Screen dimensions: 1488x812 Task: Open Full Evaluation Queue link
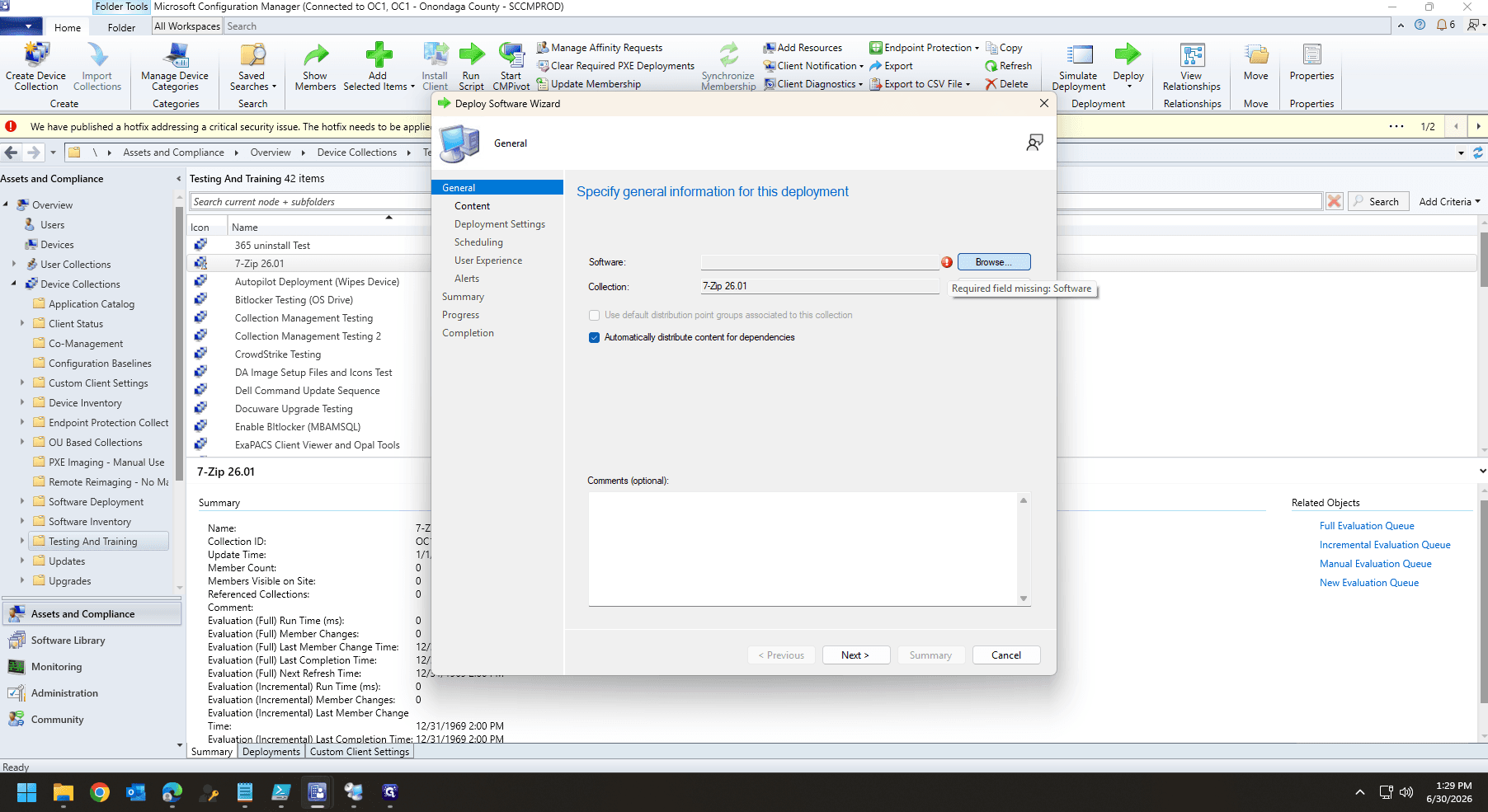tap(1367, 526)
